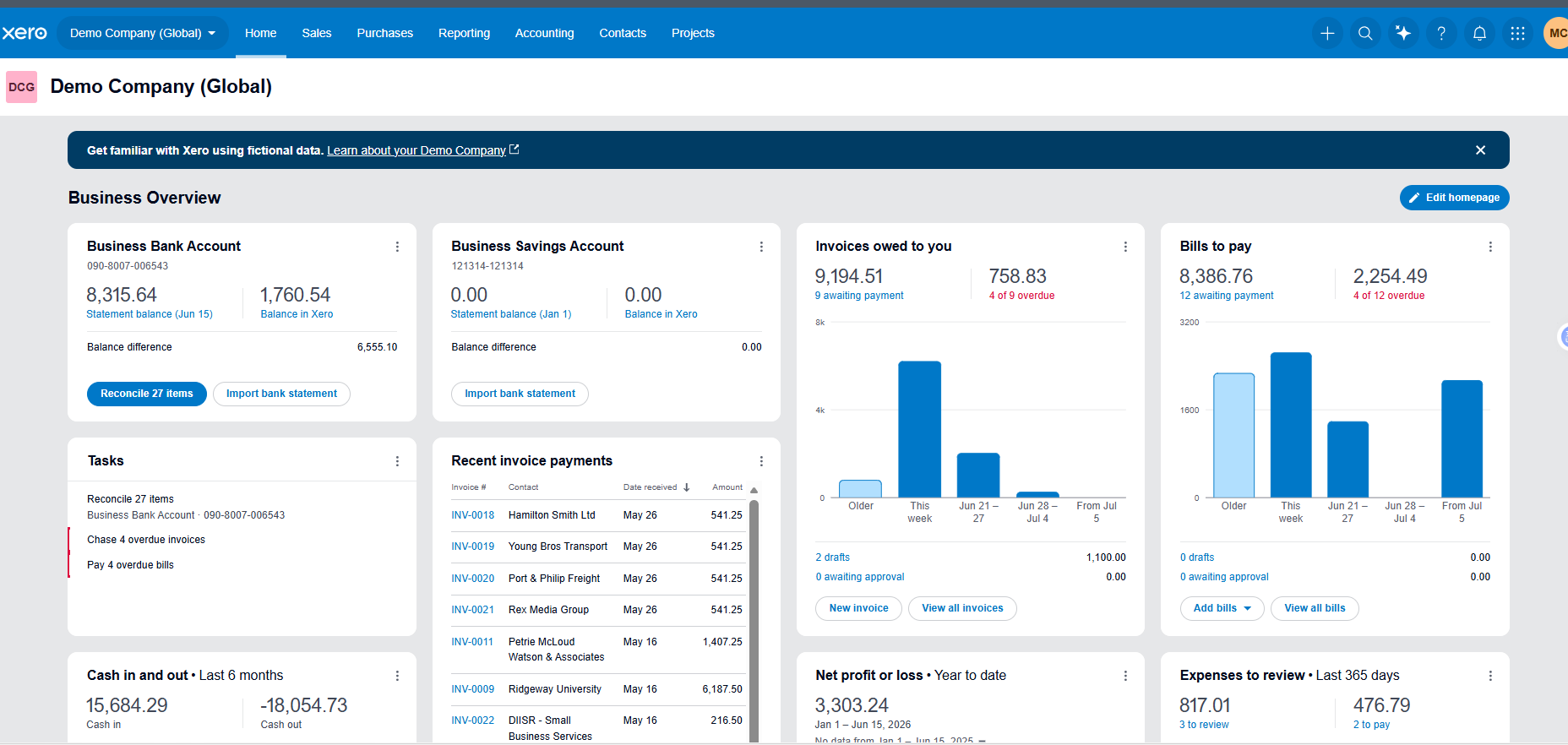Open the sparkle AI assistant icon

coord(1403,33)
